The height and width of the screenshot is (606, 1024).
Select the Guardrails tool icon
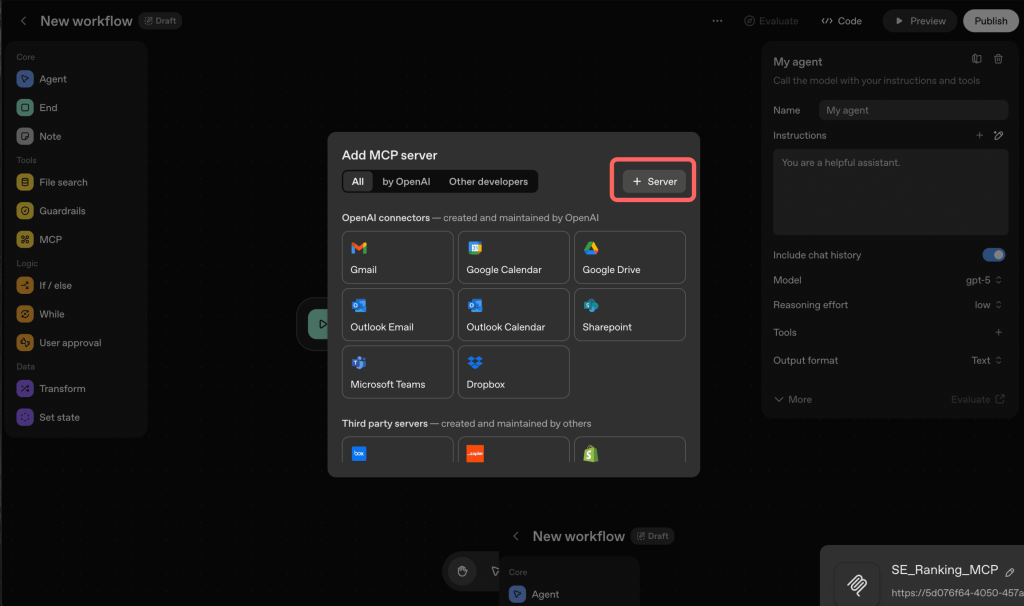click(25, 211)
